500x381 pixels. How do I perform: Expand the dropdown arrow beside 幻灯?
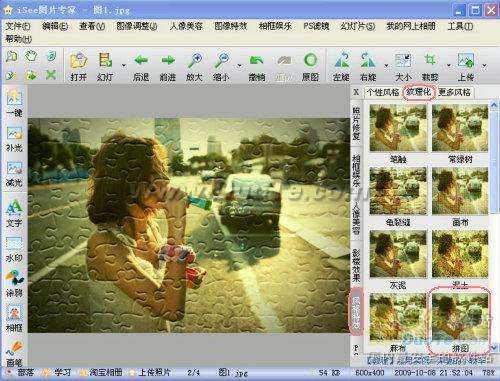tap(124, 65)
